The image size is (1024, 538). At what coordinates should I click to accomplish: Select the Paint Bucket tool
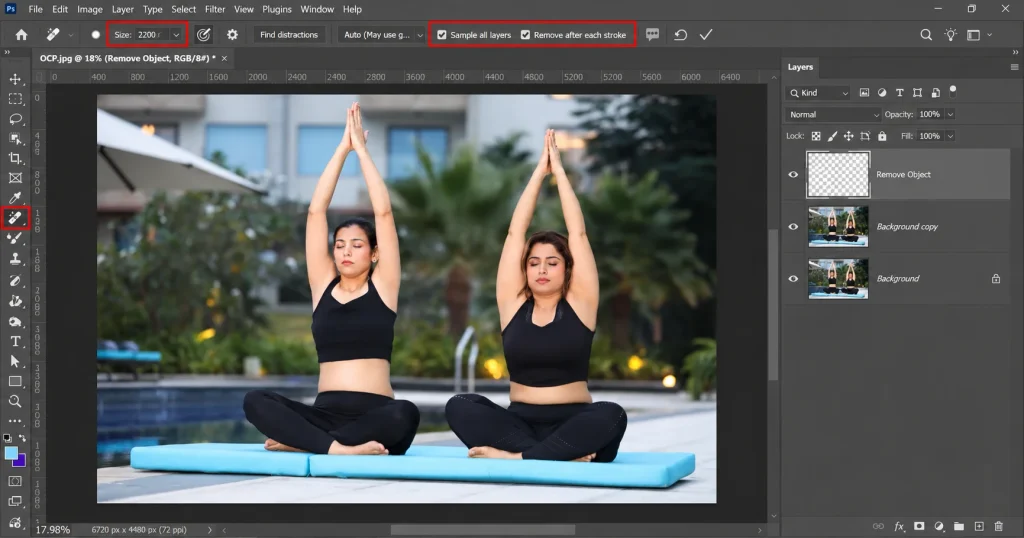[15, 300]
